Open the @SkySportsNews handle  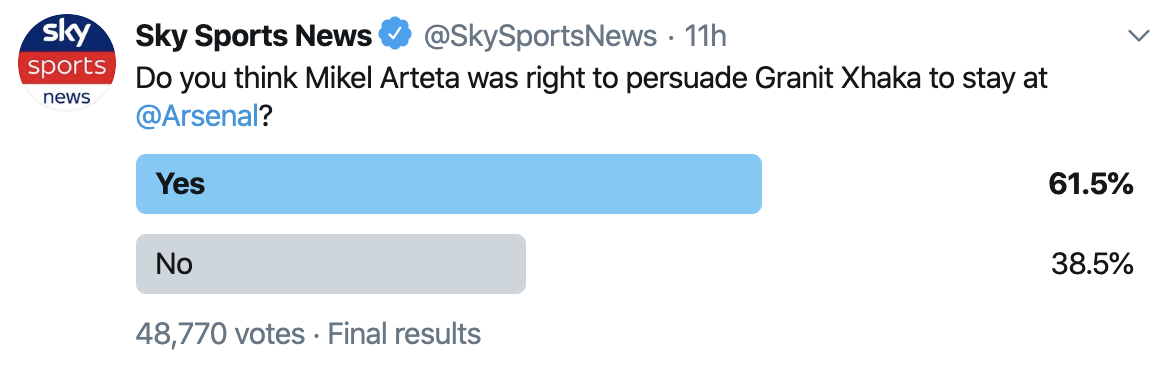541,36
